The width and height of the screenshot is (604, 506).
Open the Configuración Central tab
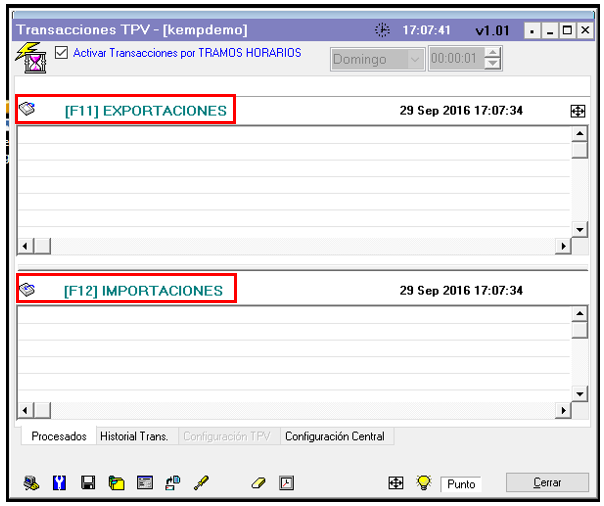334,437
